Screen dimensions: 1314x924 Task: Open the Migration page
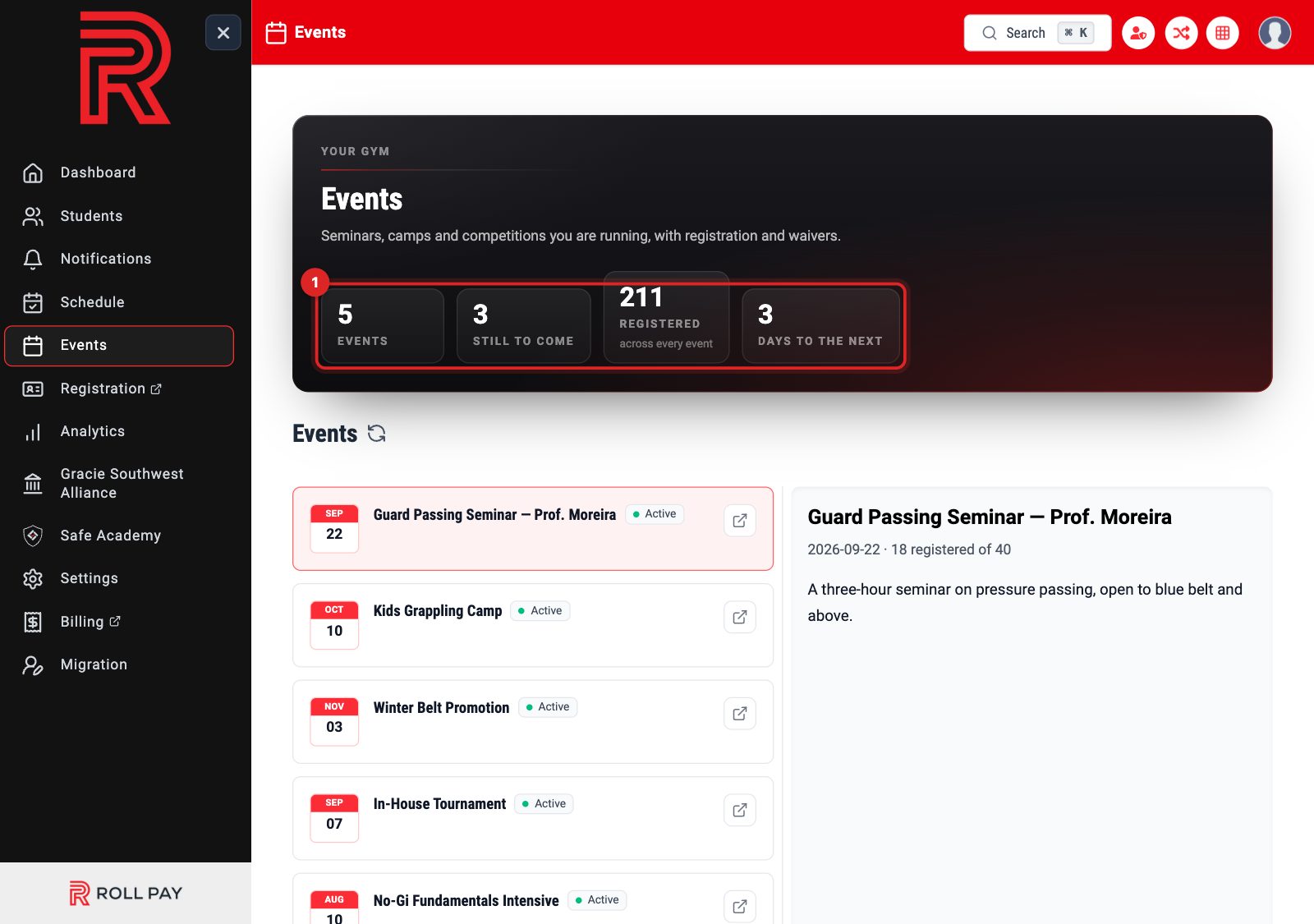point(119,664)
